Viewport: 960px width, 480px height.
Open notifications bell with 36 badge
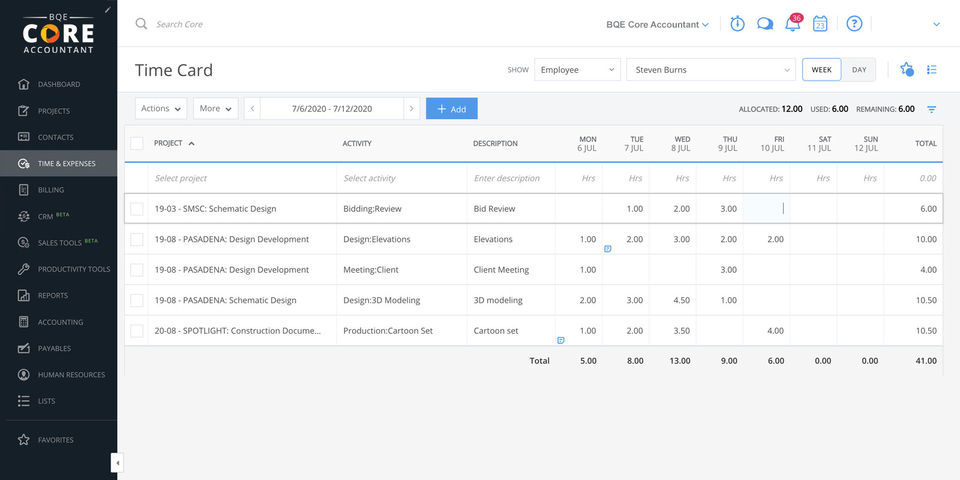pyautogui.click(x=792, y=24)
